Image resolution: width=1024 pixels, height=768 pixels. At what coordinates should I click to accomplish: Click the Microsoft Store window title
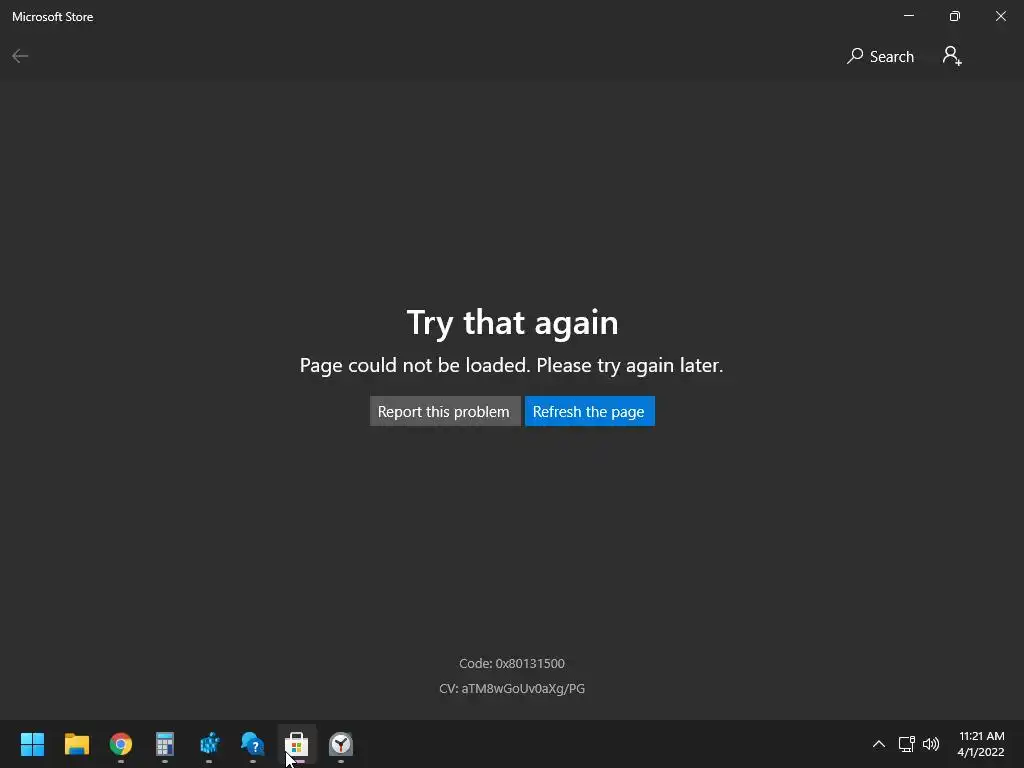pos(53,17)
